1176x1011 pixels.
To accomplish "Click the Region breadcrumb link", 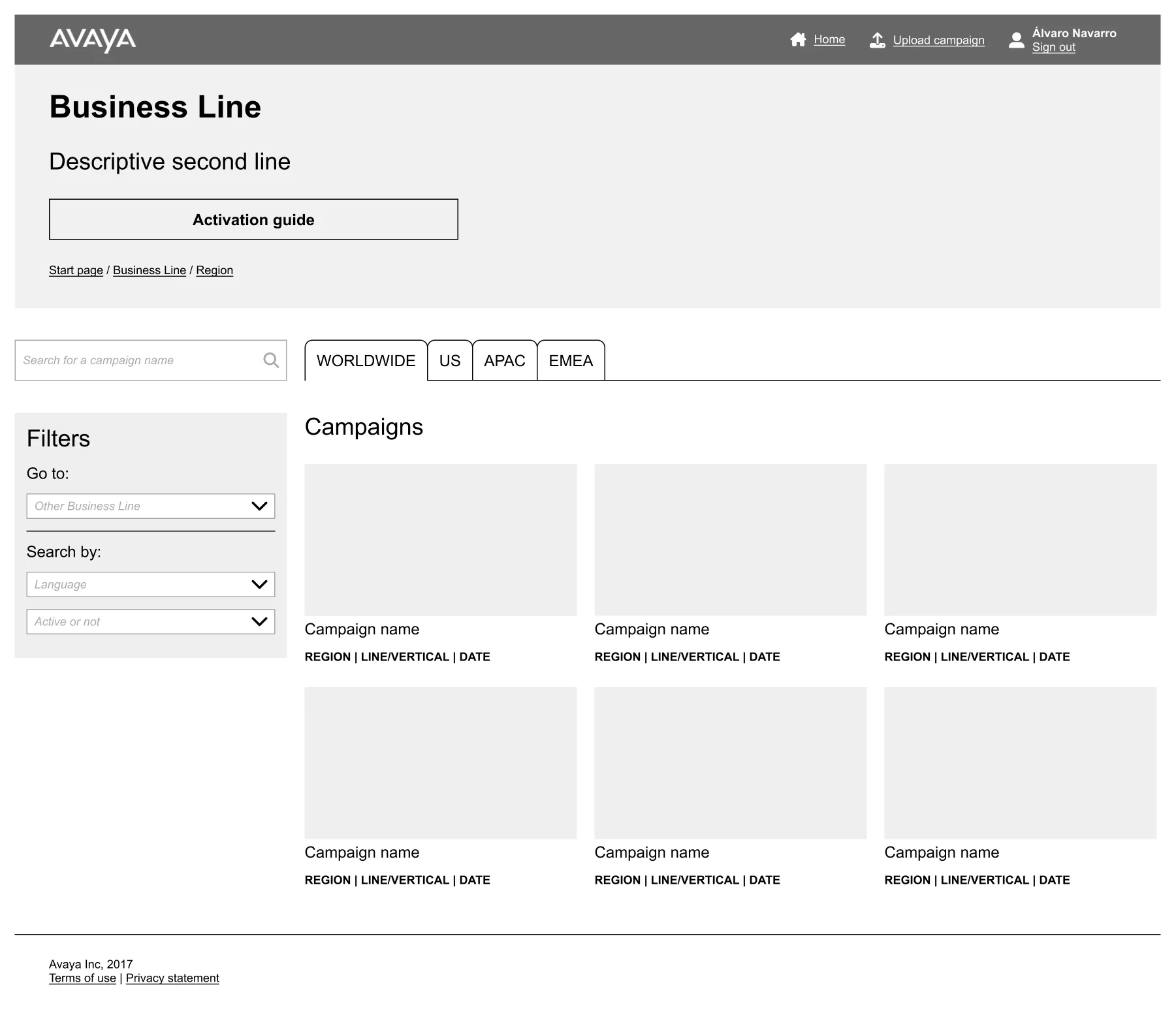I will pyautogui.click(x=214, y=270).
